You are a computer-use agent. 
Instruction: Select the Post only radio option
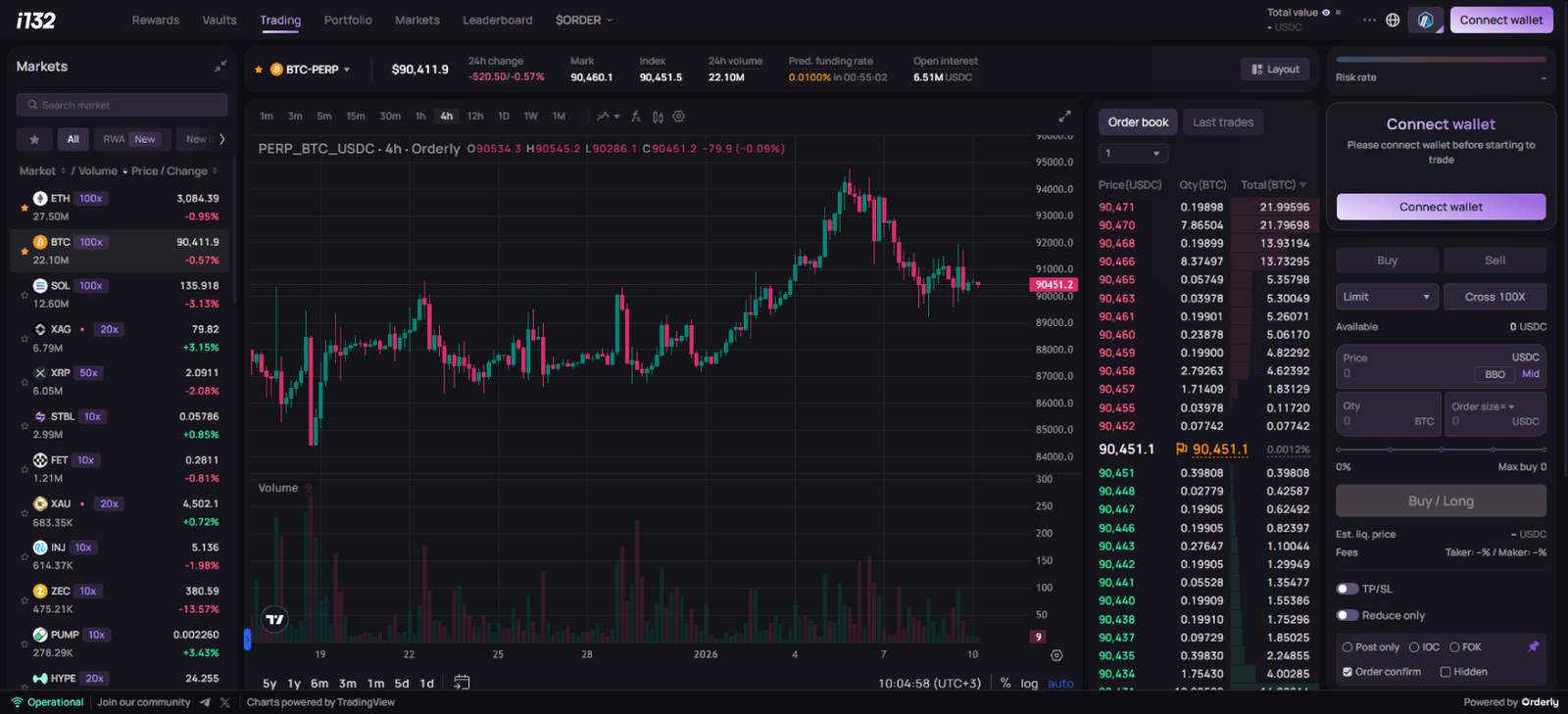1347,647
